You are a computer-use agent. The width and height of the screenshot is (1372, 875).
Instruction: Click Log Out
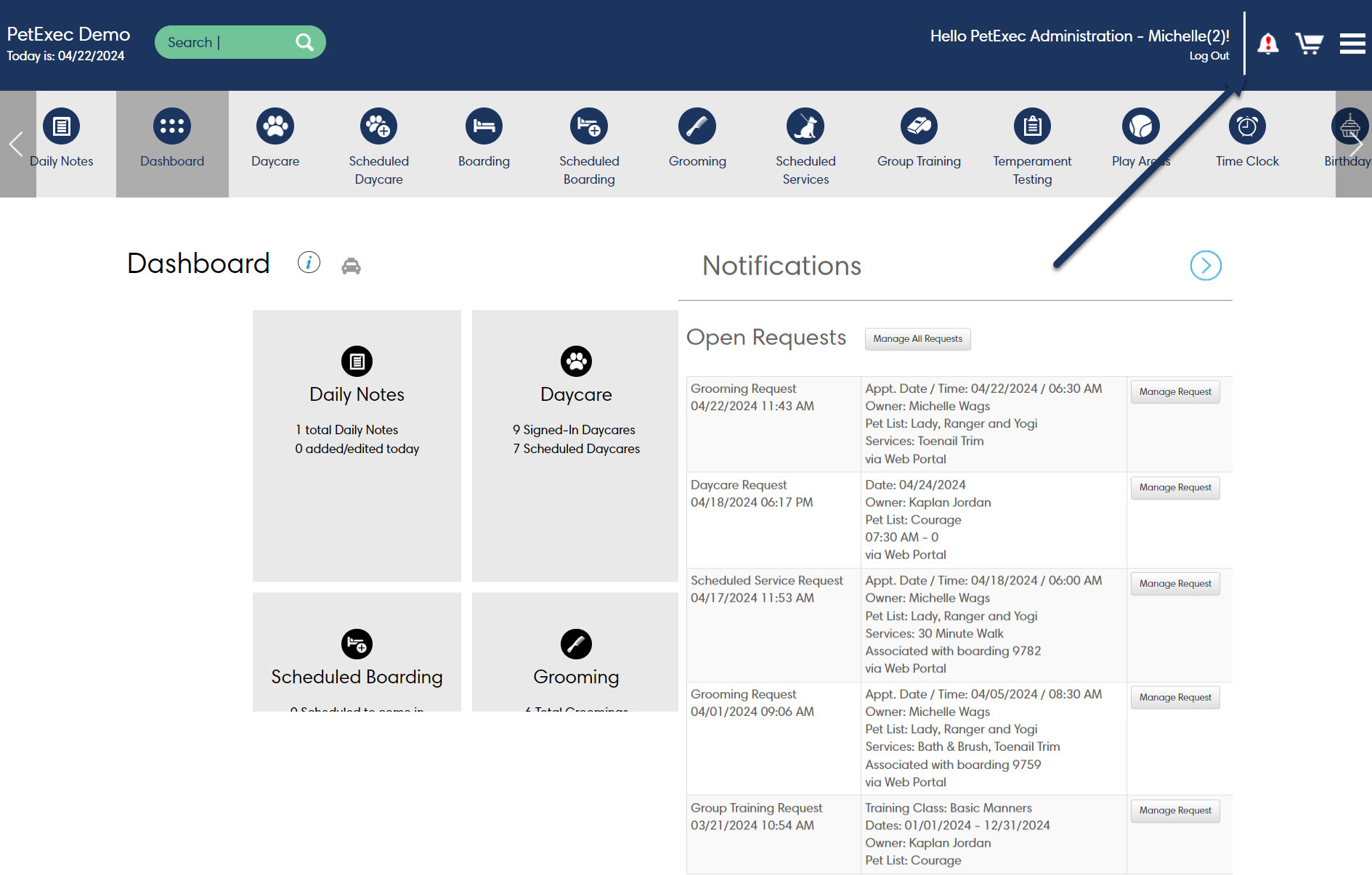click(1209, 55)
